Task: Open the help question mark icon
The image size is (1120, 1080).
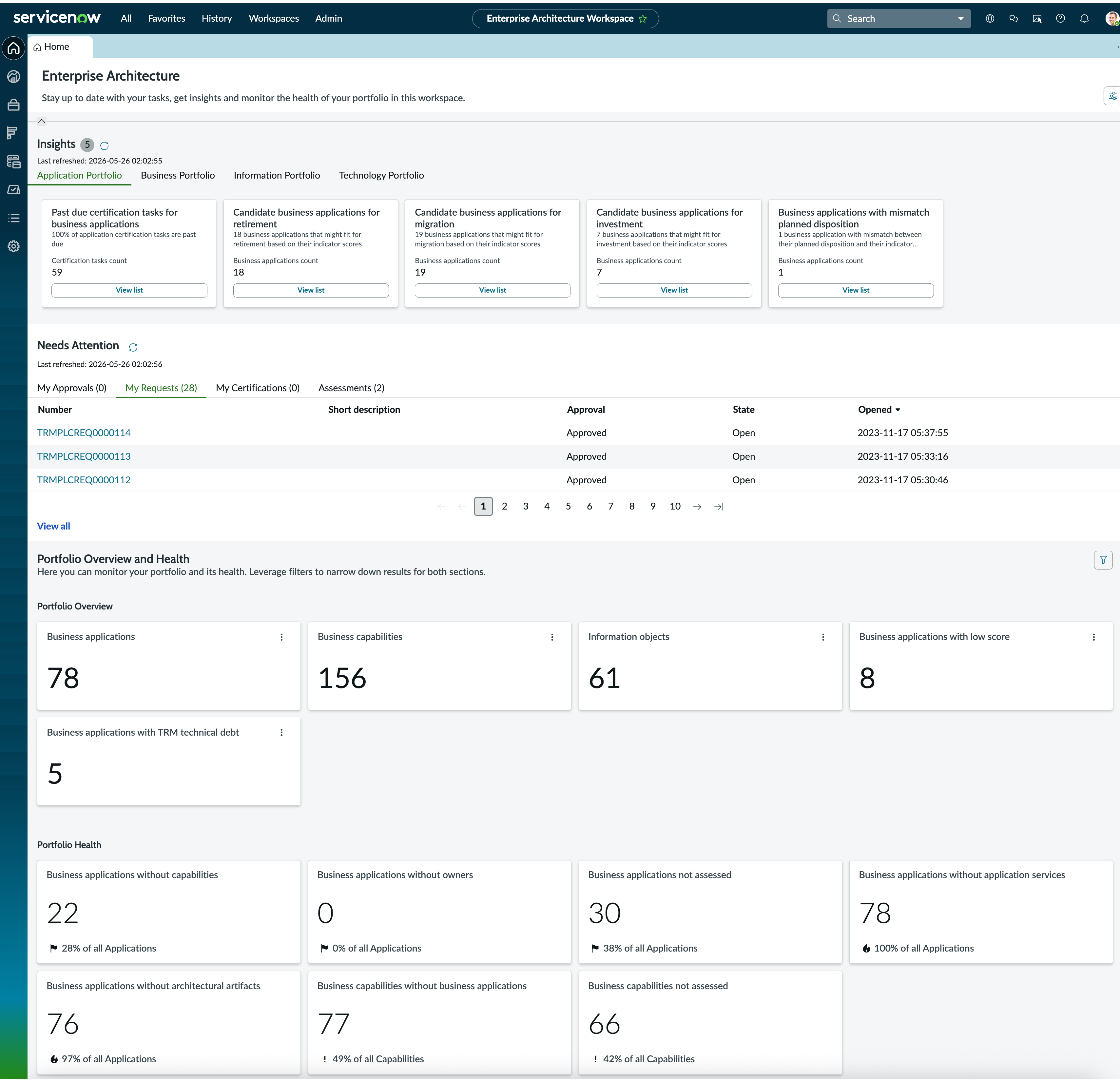Action: pos(1060,18)
